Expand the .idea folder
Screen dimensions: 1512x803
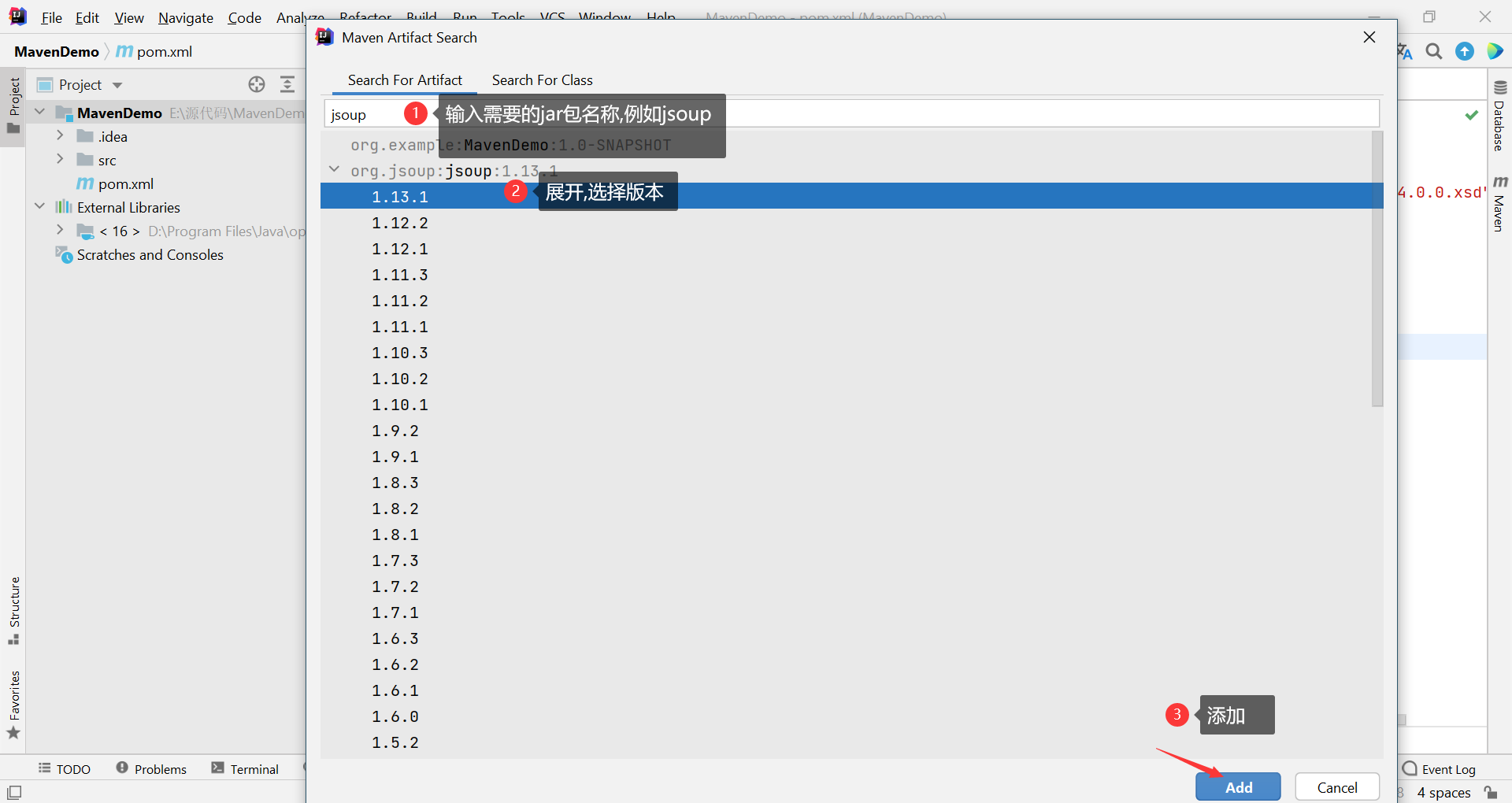point(60,135)
